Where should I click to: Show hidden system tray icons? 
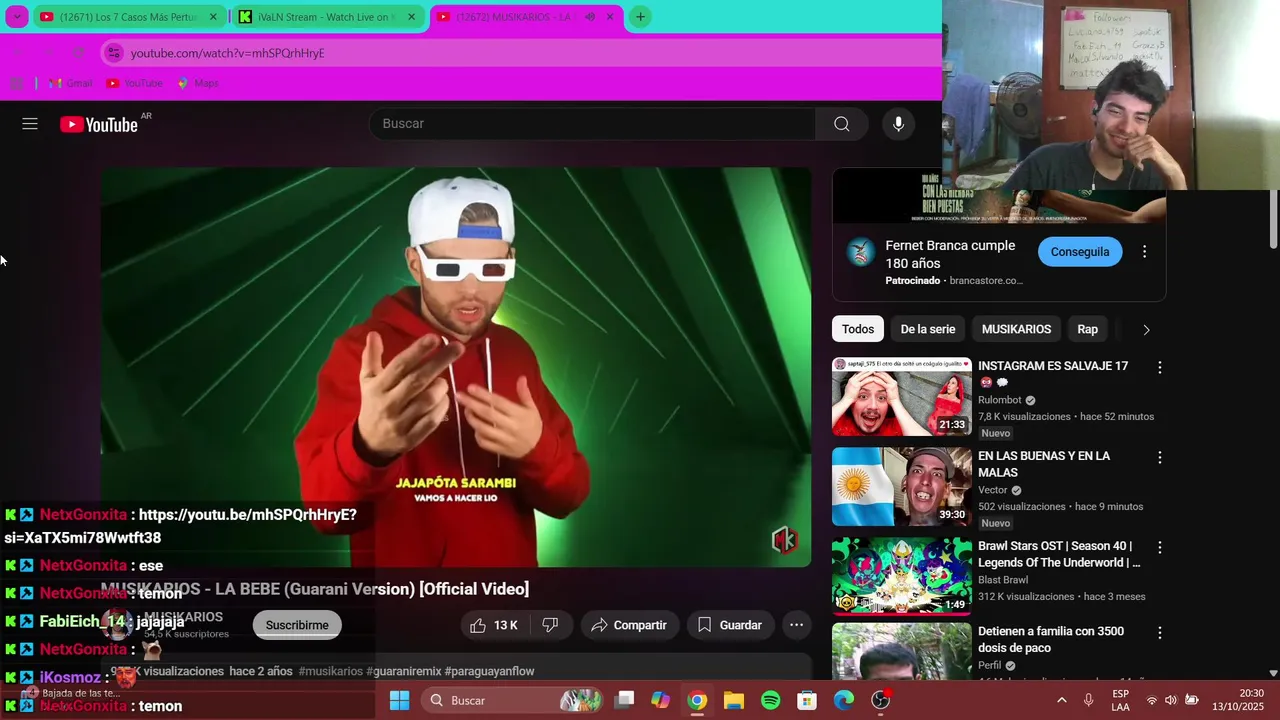[x=1061, y=700]
